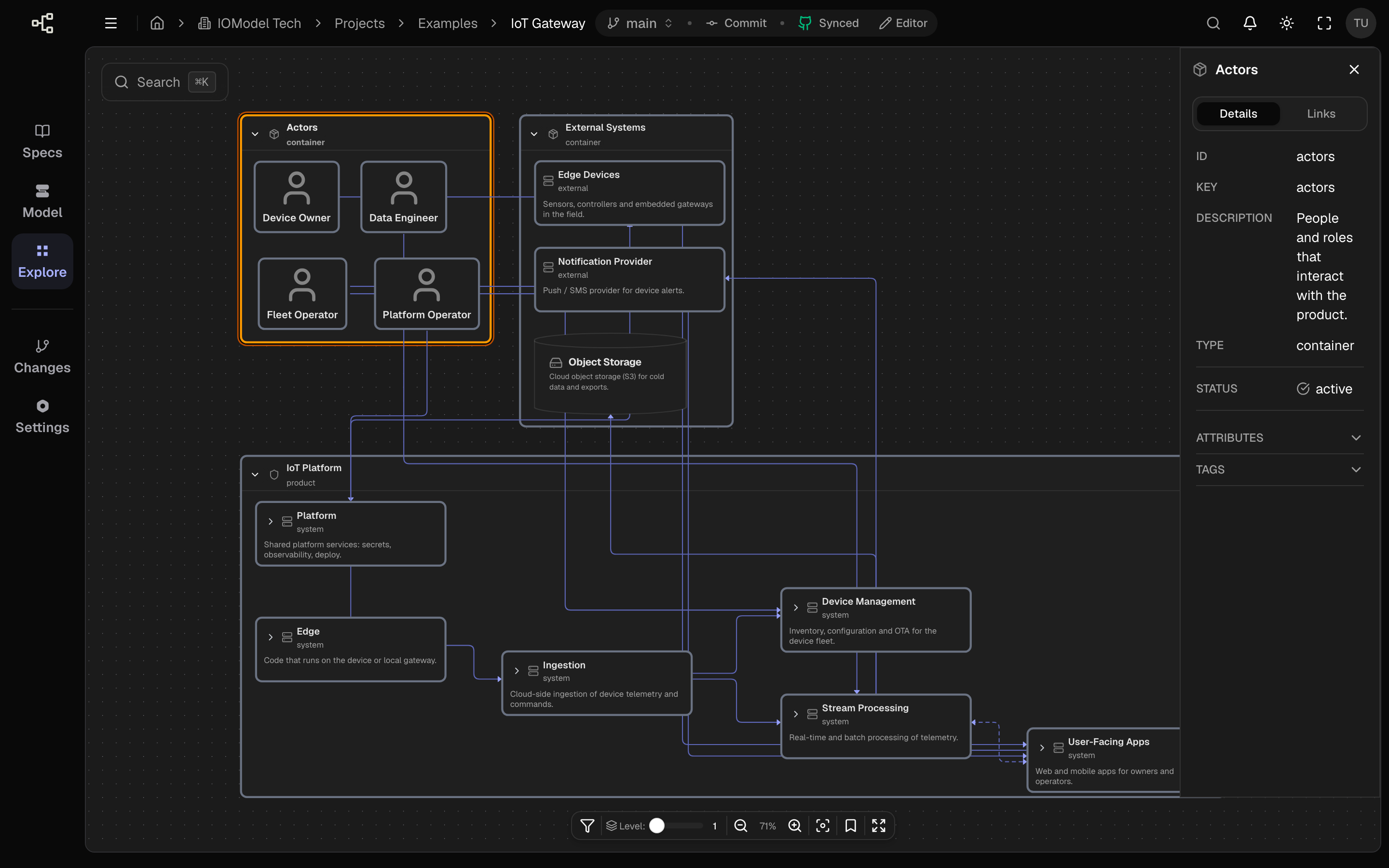Select the Device Owner actor

297,197
